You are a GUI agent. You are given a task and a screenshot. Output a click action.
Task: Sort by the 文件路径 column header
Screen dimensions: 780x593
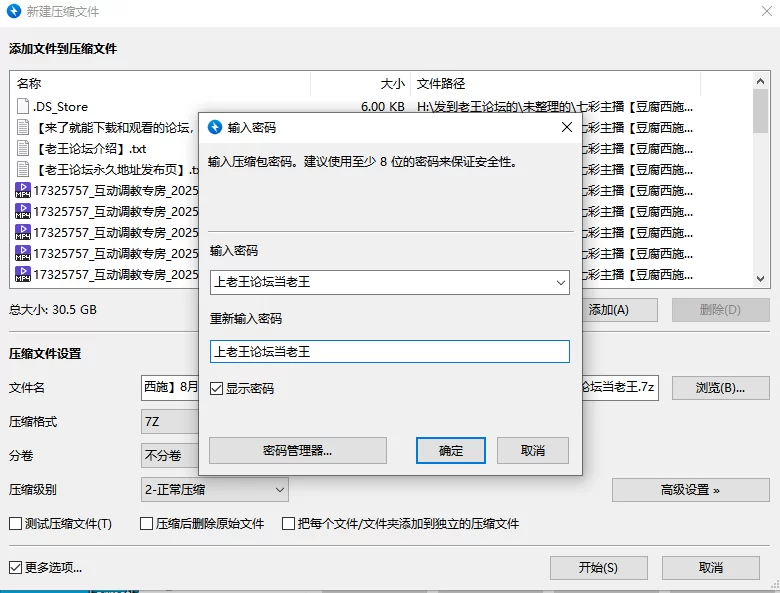coord(555,84)
